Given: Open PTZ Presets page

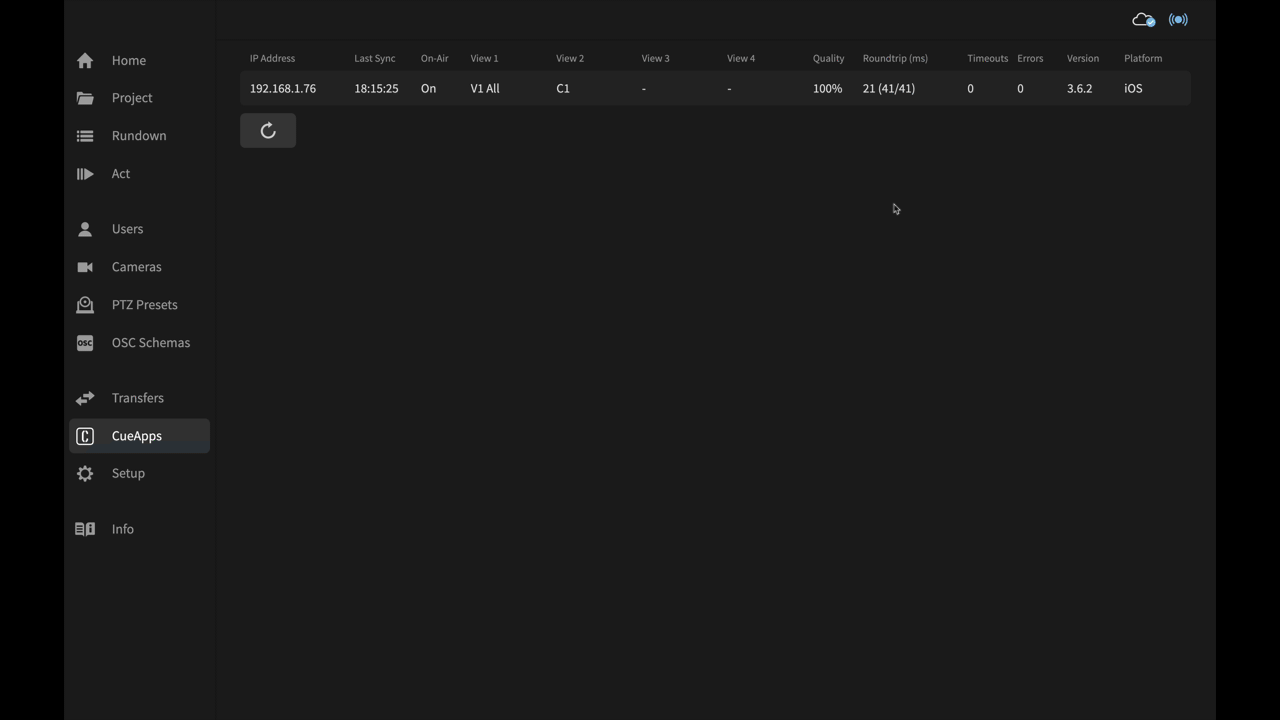Looking at the screenshot, I should [x=139, y=305].
